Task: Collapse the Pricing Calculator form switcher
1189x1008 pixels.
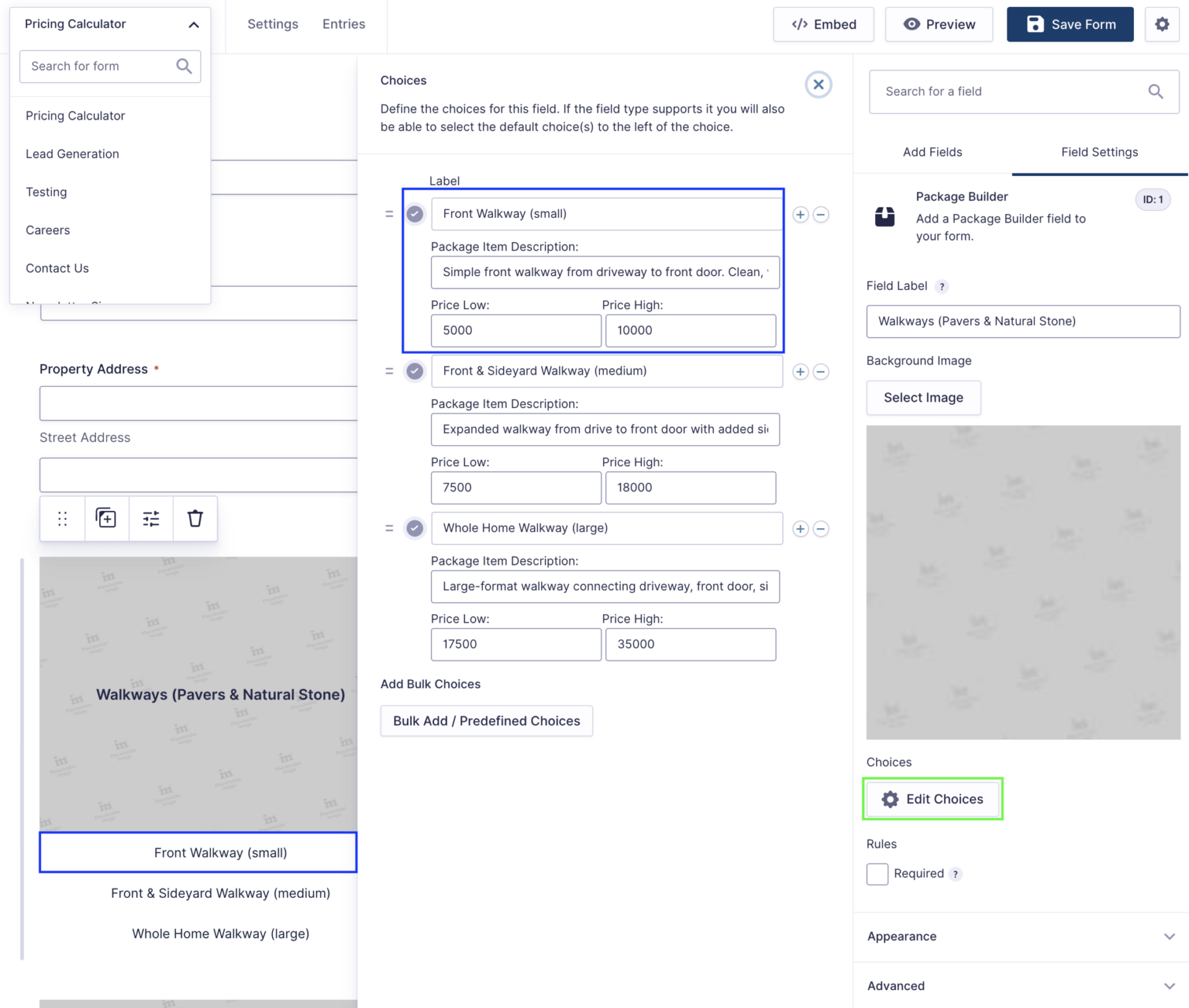Action: 193,25
